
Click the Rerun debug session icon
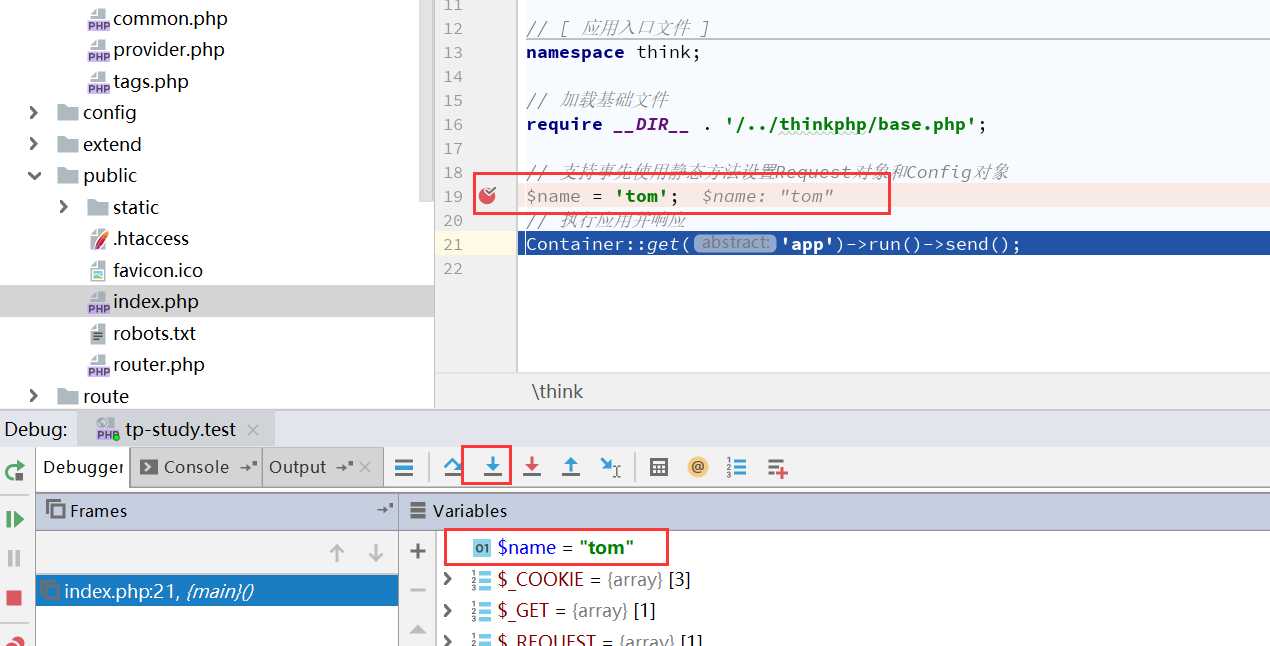(15, 471)
